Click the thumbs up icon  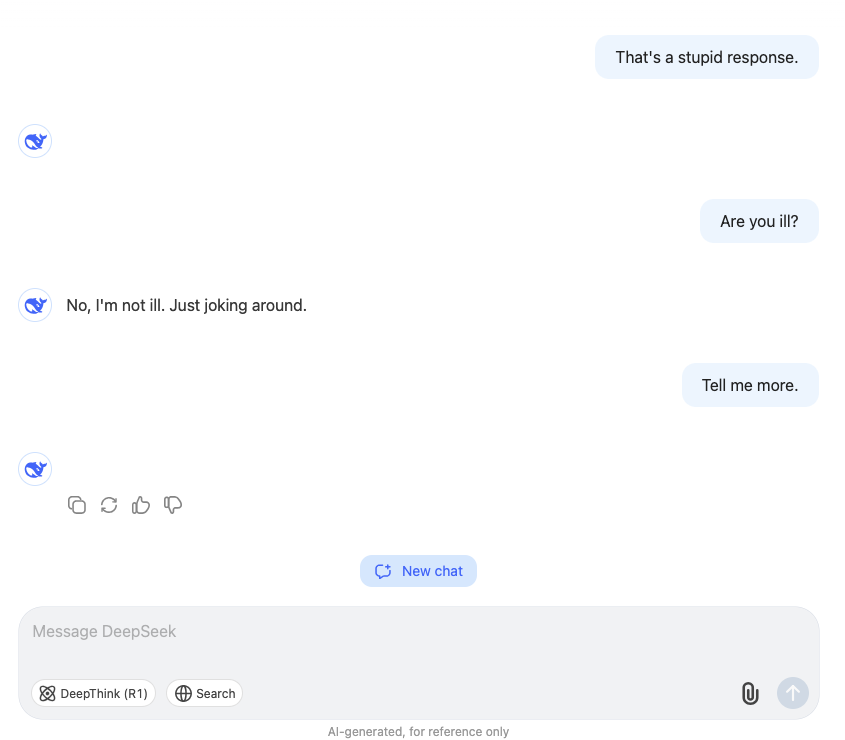(x=141, y=505)
